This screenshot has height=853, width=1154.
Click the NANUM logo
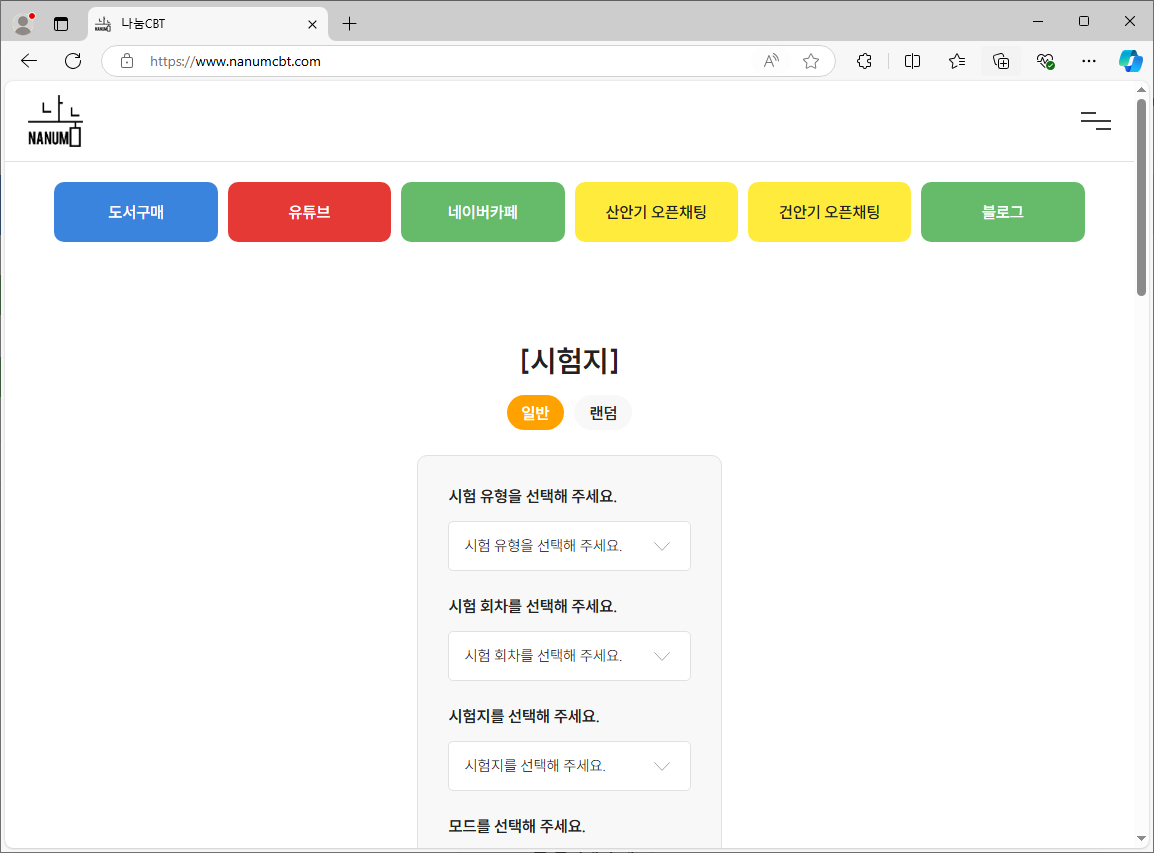point(55,120)
